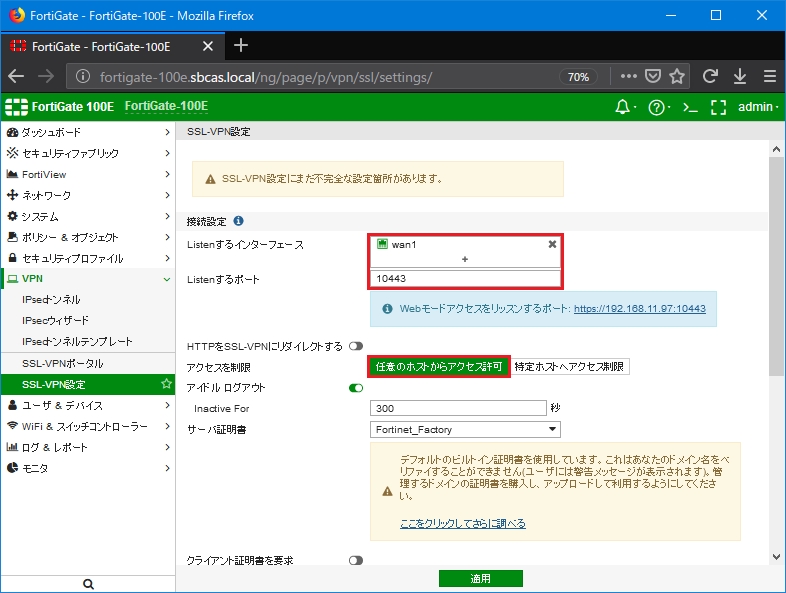Click the sidebar search magnifier

(88, 584)
